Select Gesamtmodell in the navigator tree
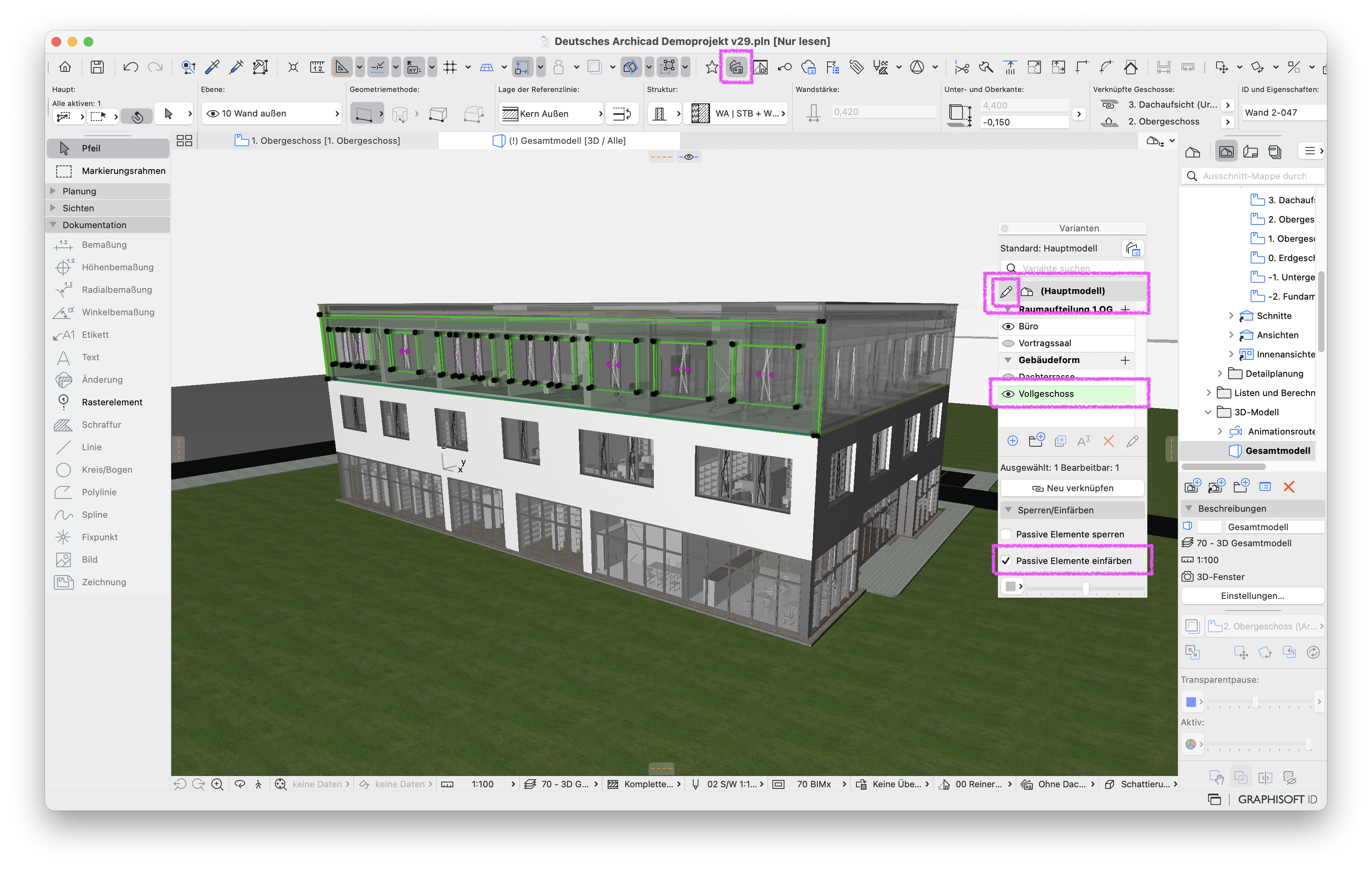 [1278, 451]
